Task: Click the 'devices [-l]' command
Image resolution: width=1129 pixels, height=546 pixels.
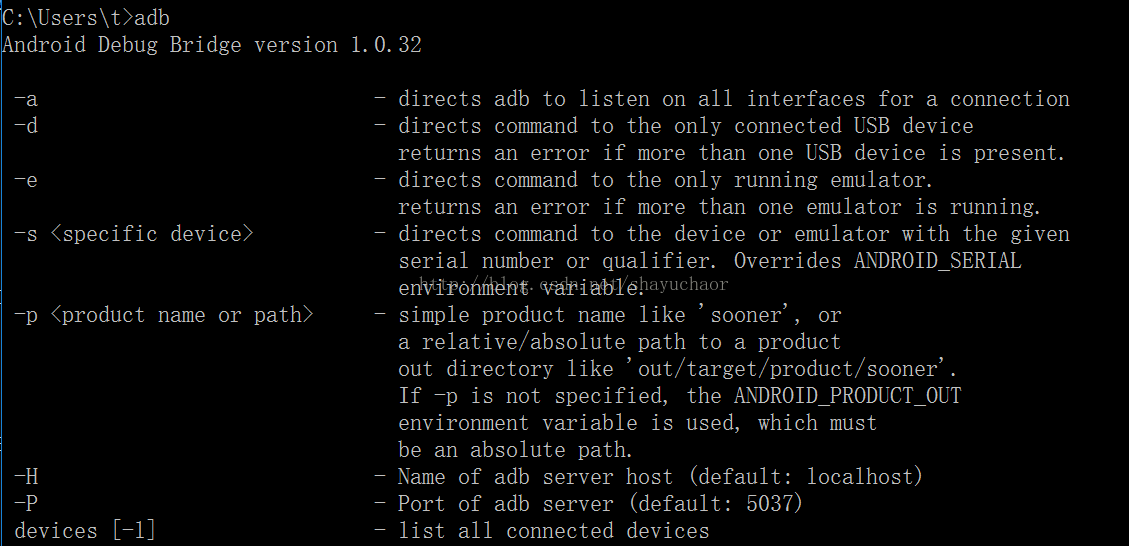Action: click(x=85, y=531)
